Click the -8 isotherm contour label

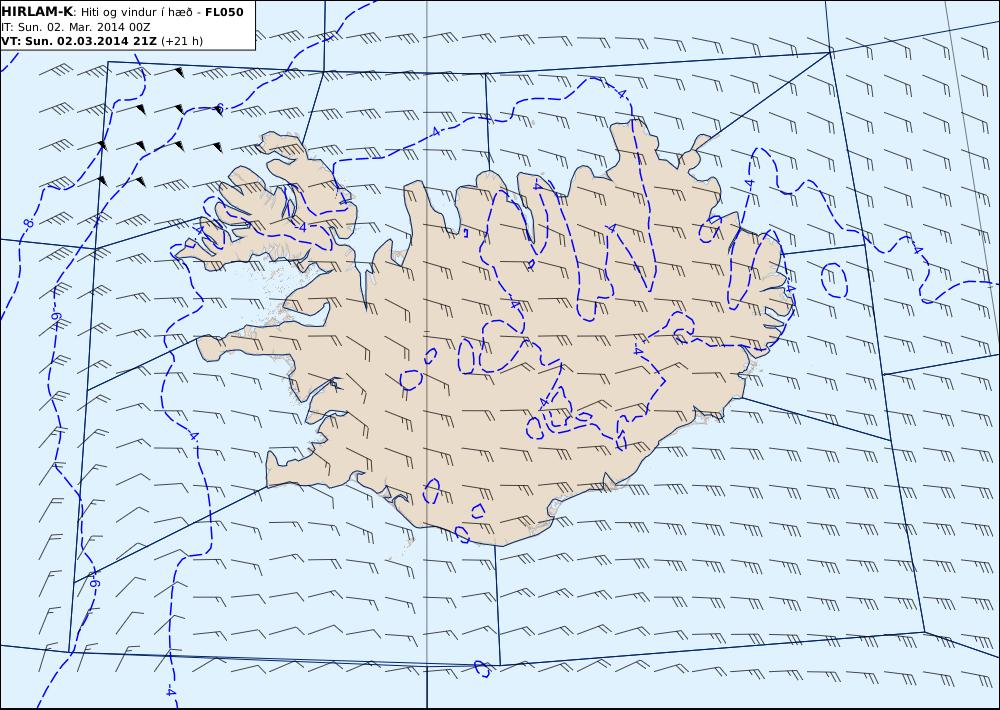[x=27, y=223]
